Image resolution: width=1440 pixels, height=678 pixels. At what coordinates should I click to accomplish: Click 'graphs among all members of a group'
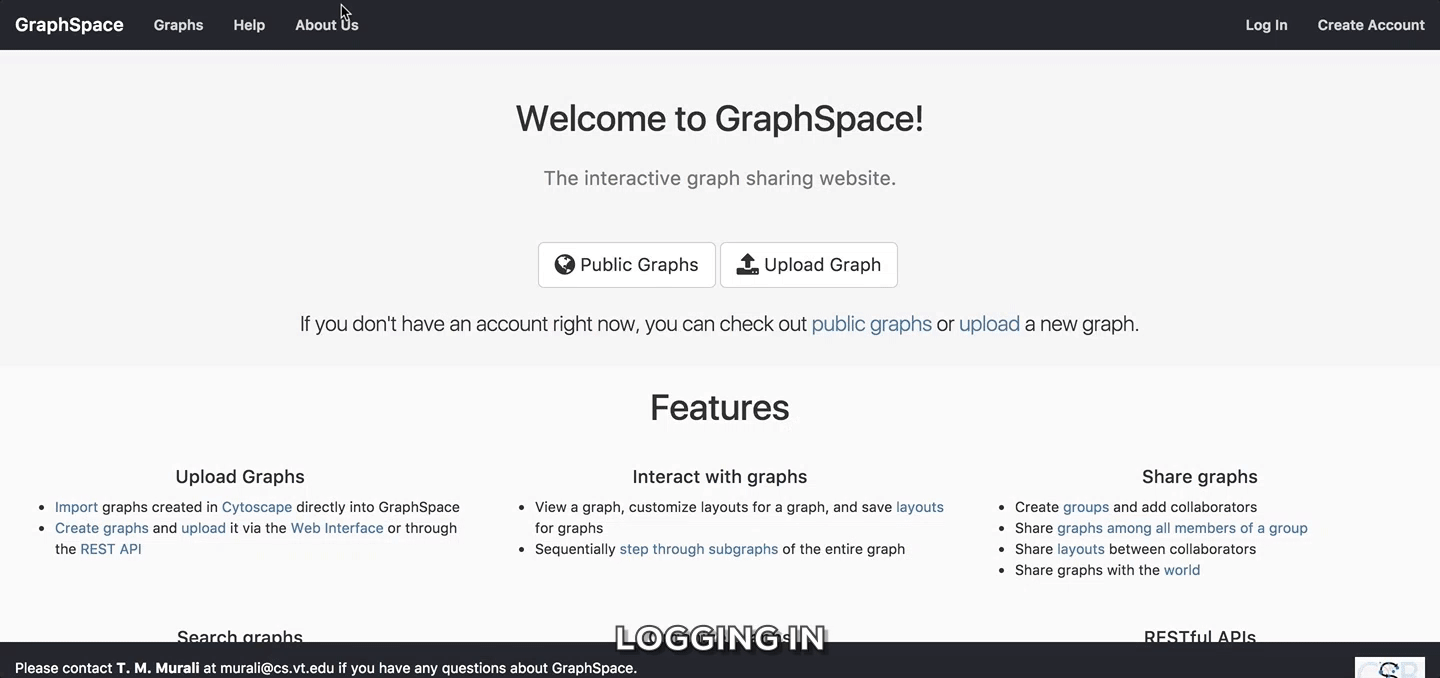[x=1182, y=528]
